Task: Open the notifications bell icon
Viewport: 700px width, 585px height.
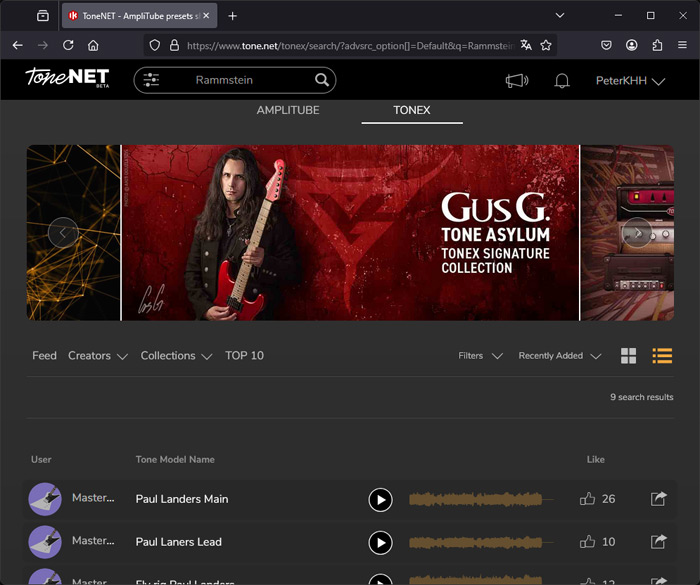Action: pos(562,81)
